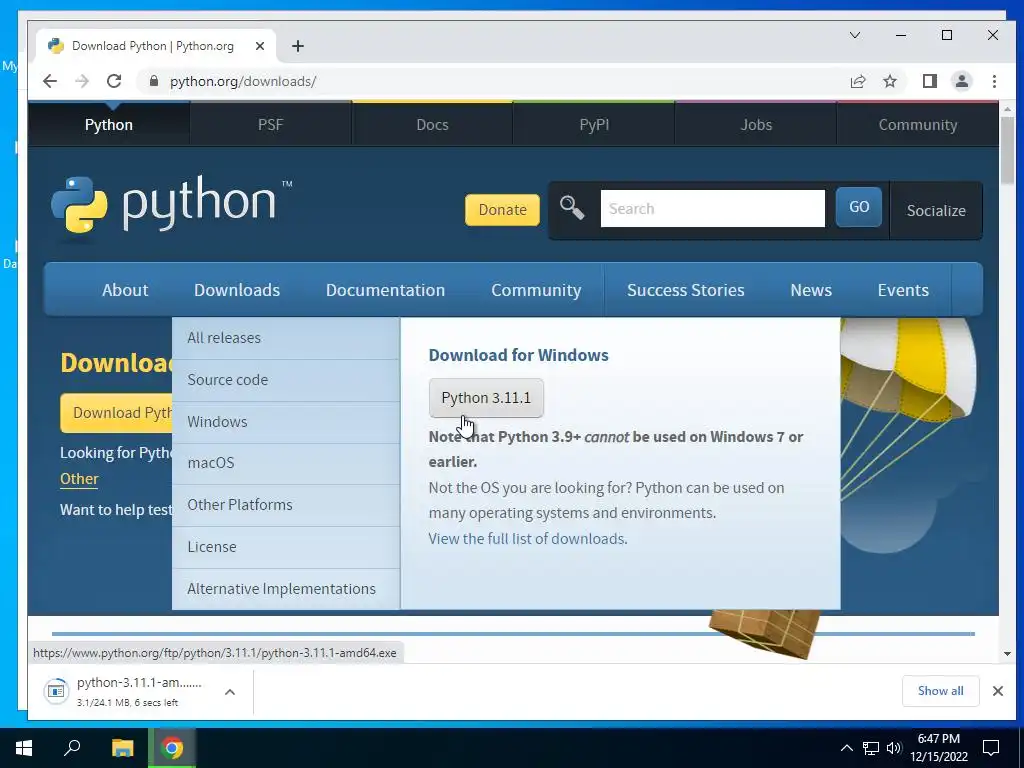Choose All releases in dropdown
The image size is (1024, 768).
click(x=286, y=338)
